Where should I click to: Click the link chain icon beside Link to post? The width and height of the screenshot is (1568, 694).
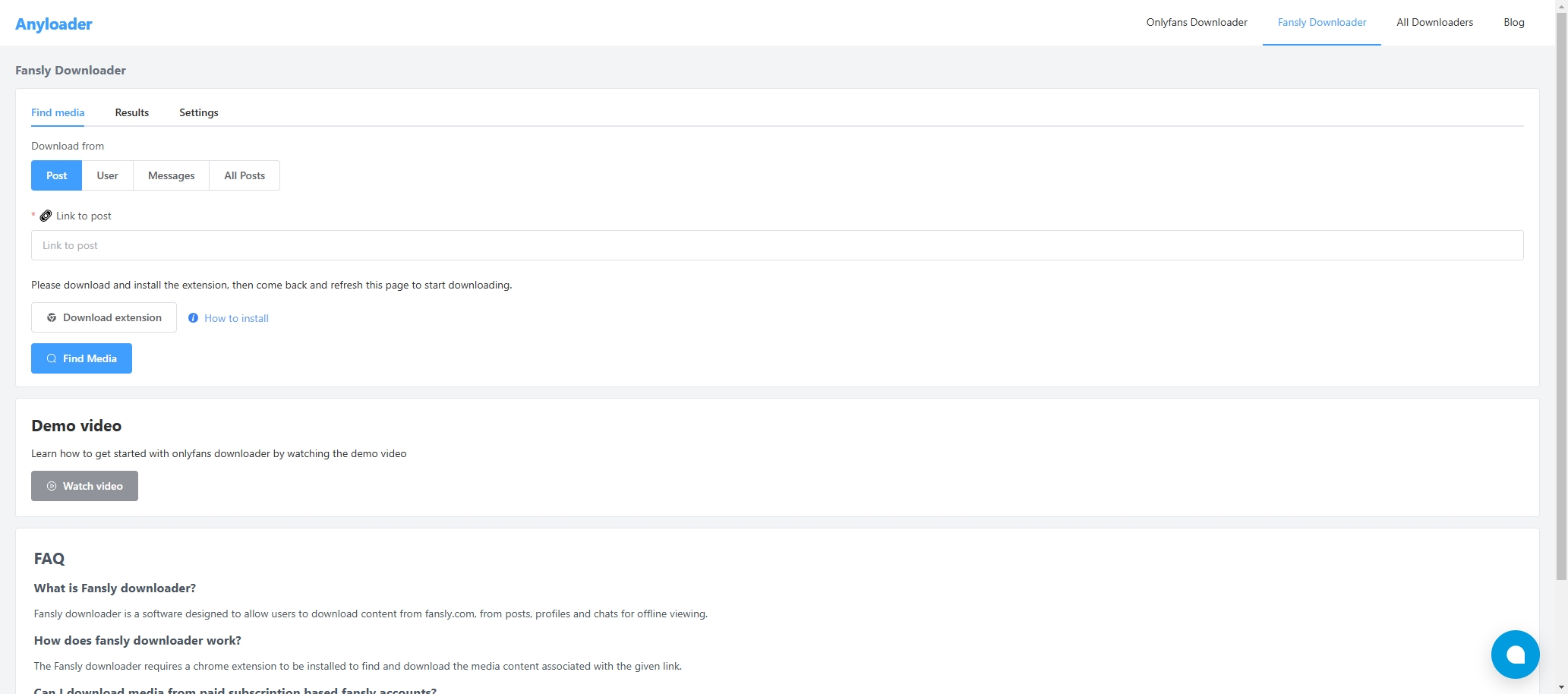coord(46,216)
